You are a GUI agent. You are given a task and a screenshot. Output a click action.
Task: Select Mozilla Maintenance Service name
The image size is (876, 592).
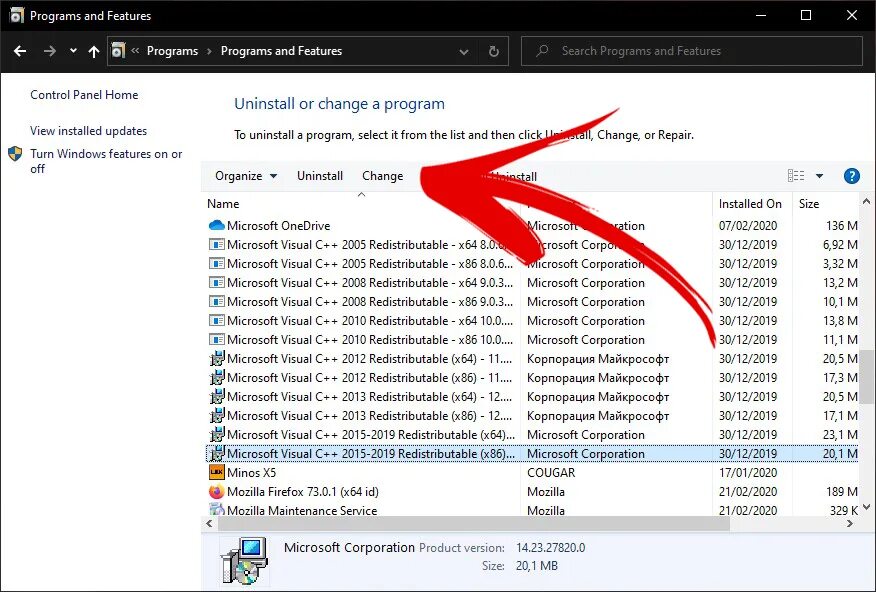point(302,510)
